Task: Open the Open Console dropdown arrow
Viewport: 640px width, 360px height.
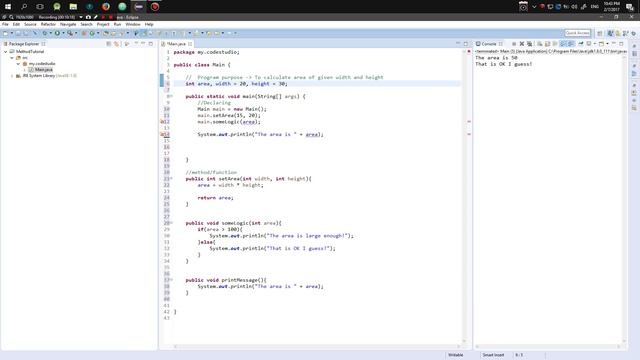Action: click(x=607, y=44)
